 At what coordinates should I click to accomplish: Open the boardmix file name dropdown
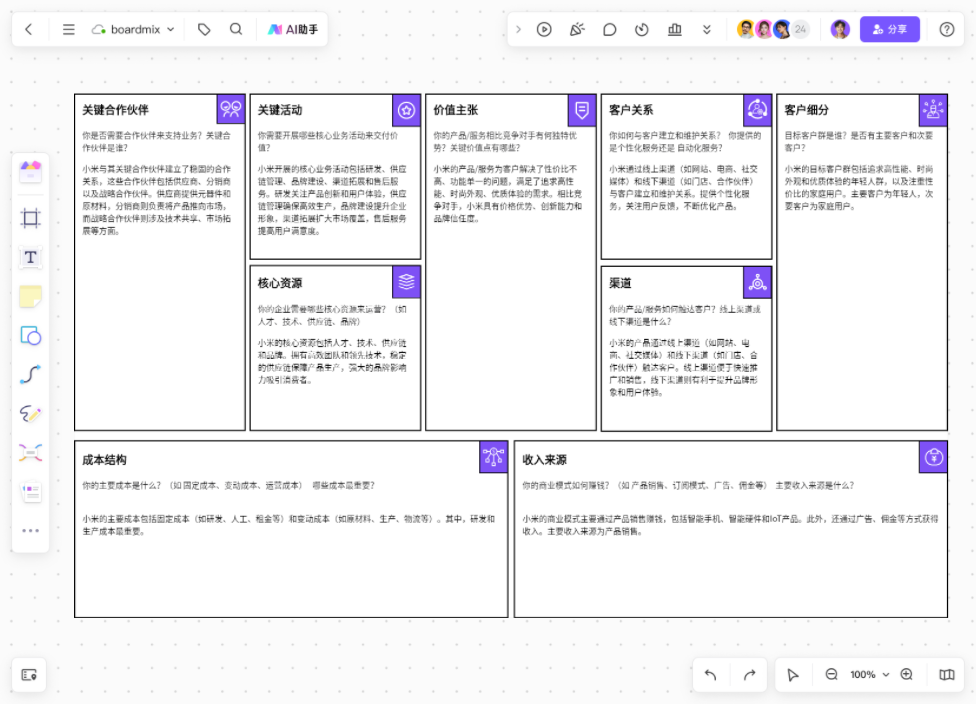(x=133, y=29)
